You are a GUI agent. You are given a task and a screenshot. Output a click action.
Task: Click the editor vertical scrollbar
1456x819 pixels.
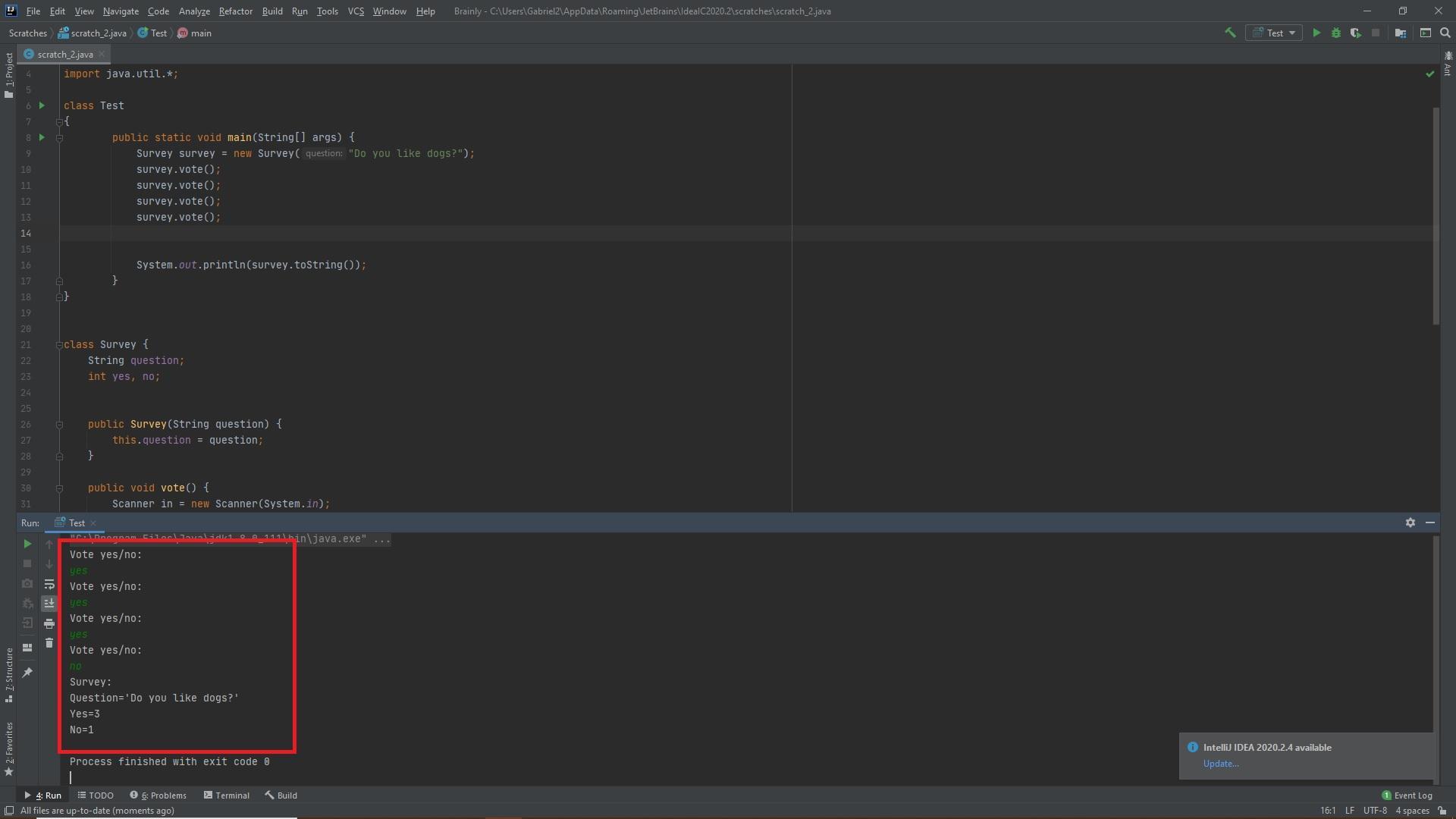tap(1436, 216)
